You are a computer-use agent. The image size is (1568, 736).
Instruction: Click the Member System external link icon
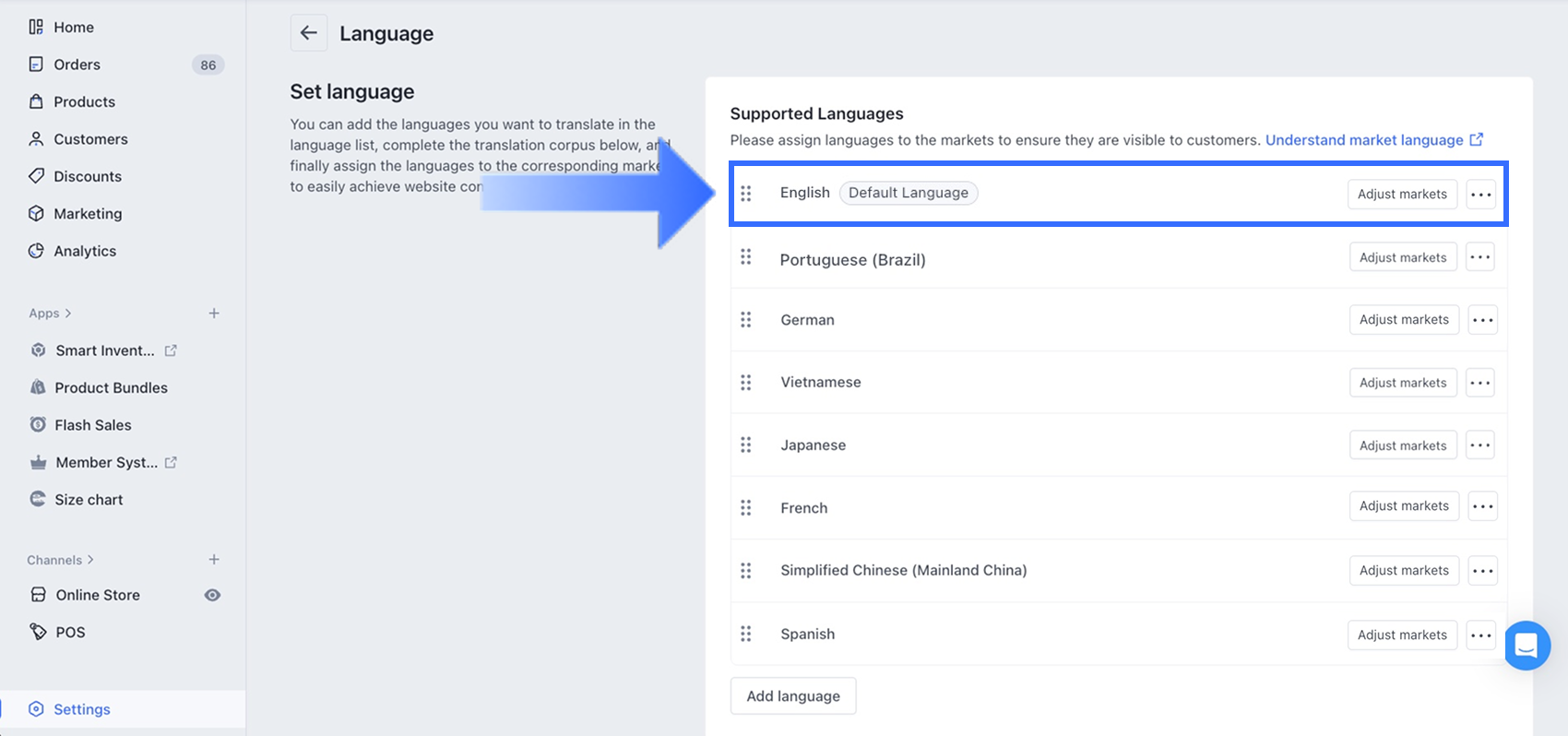point(171,462)
